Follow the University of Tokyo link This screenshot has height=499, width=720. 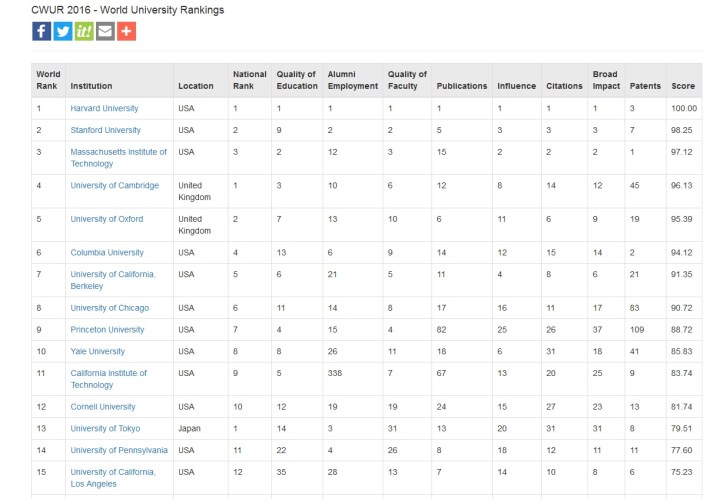(105, 428)
